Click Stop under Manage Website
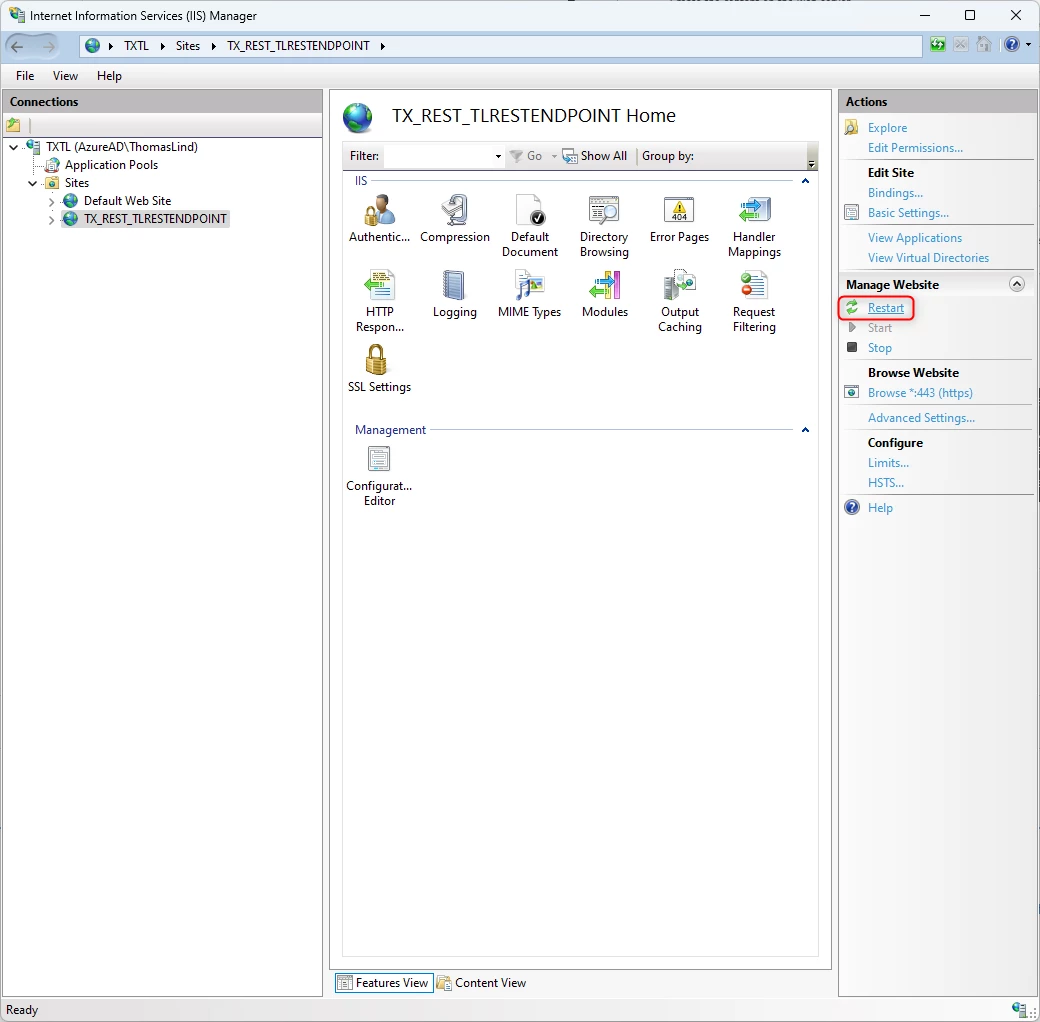Image resolution: width=1040 pixels, height=1022 pixels. (x=879, y=348)
